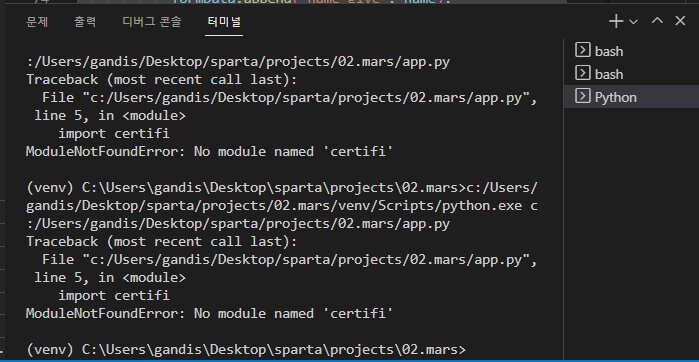Click the Python terminal's icon
Screen dimensions: 699x362
582,96
